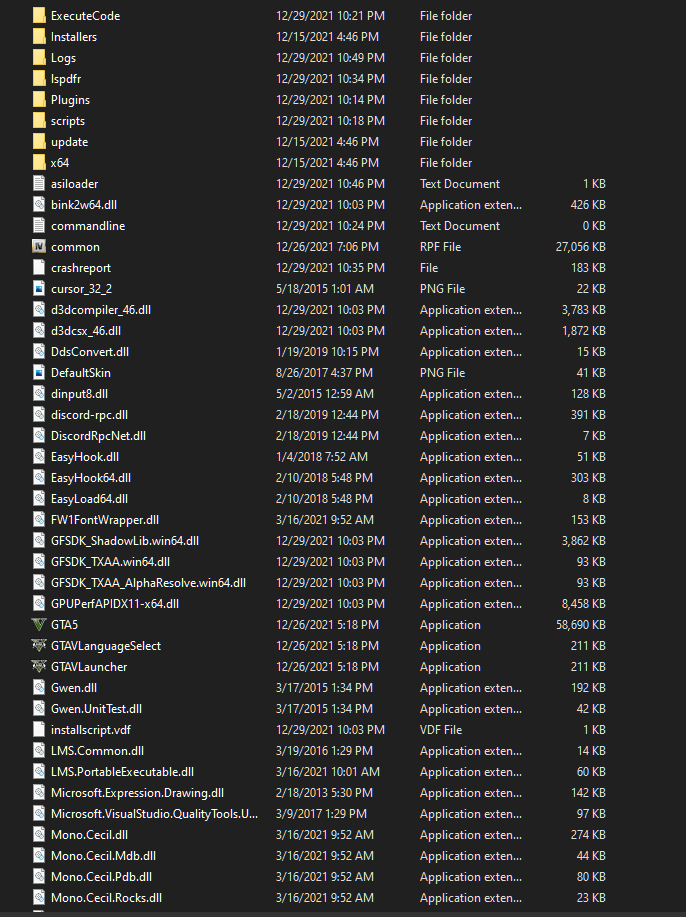This screenshot has width=686, height=917.
Task: Click the Installers folder icon
Action: click(x=39, y=37)
